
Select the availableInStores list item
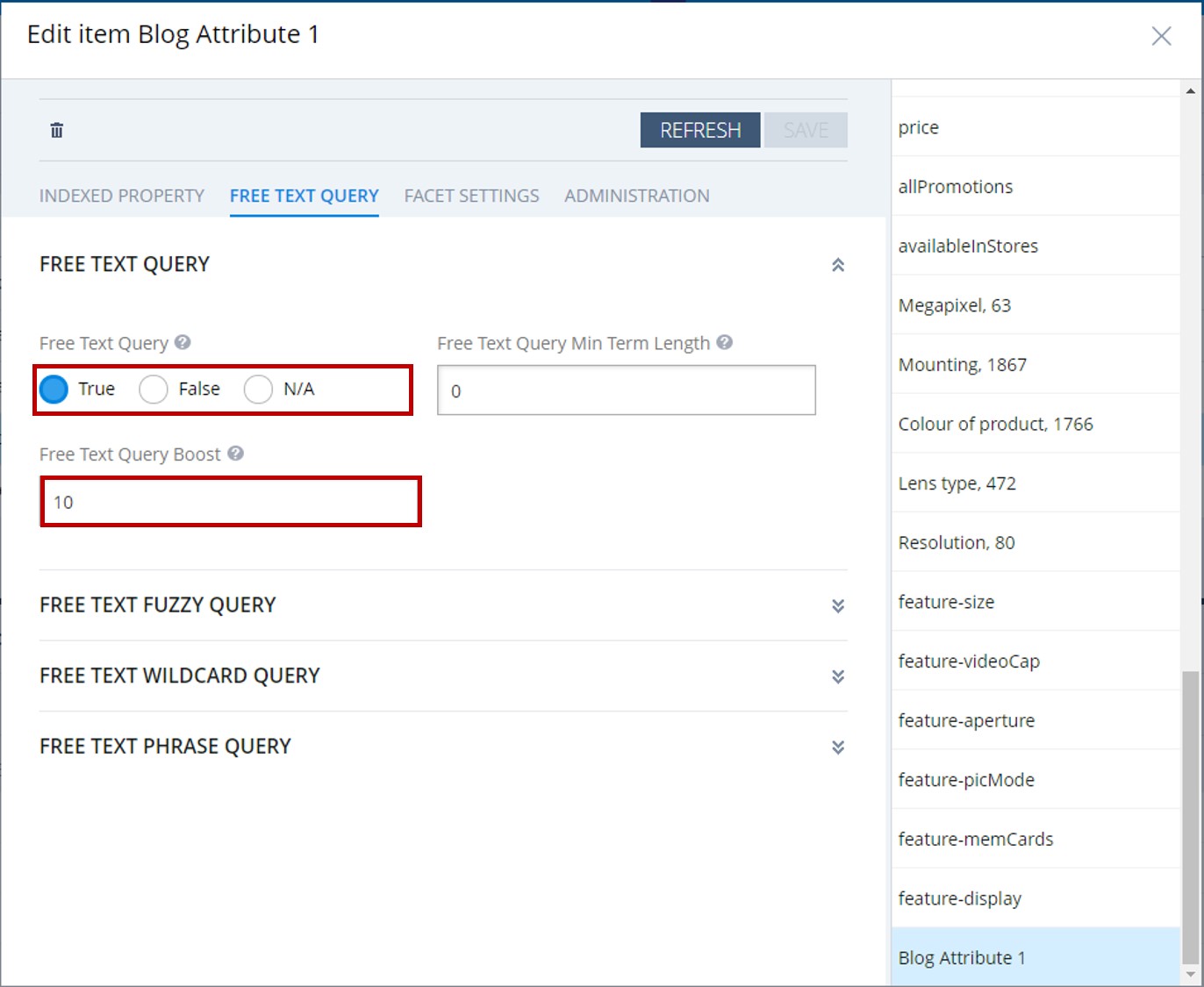click(1036, 246)
